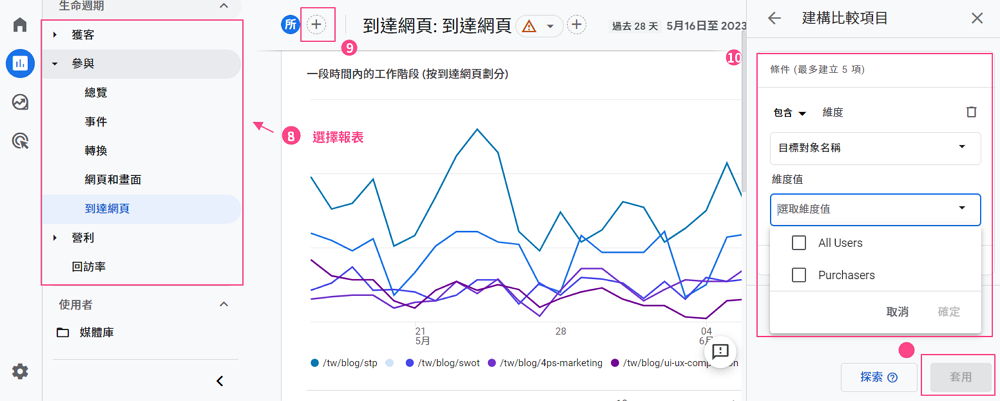This screenshot has width=1000, height=401.
Task: Click the date range 過去 28 天
Action: [634, 26]
